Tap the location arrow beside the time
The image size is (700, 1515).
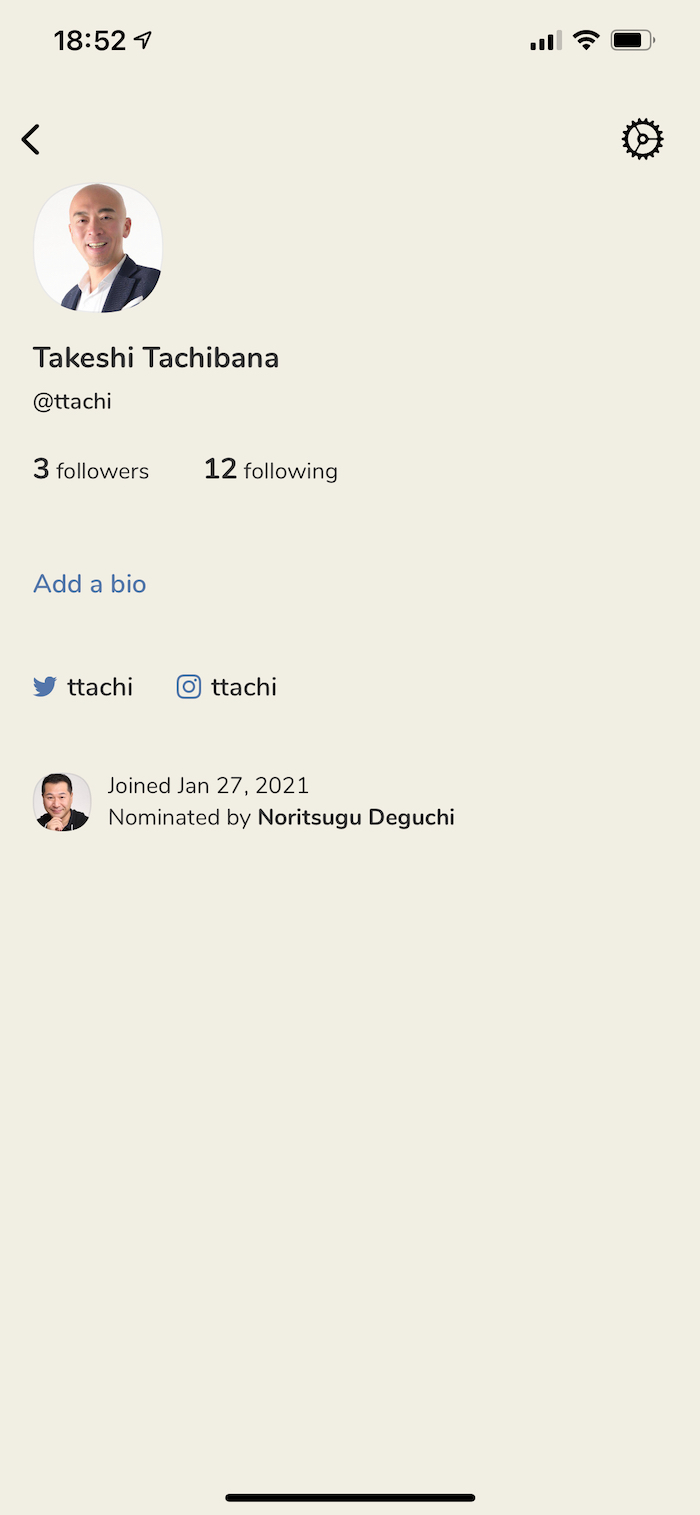click(144, 41)
